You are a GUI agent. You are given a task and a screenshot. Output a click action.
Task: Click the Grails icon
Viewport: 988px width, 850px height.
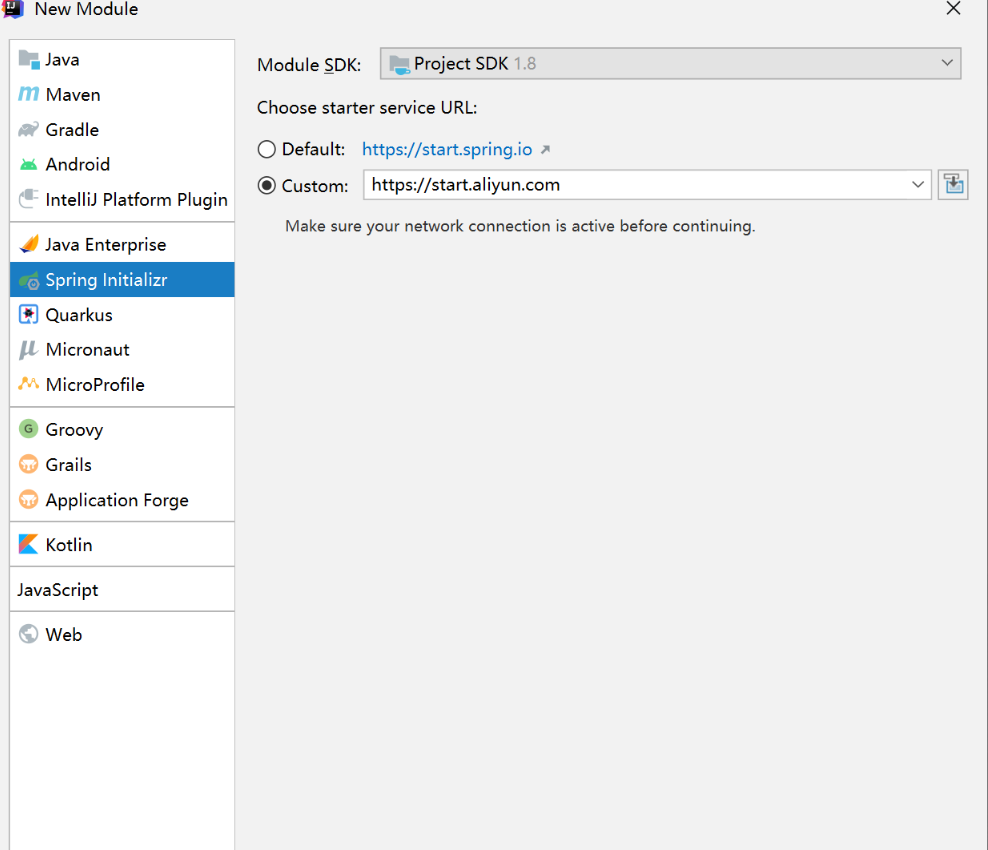click(x=28, y=465)
